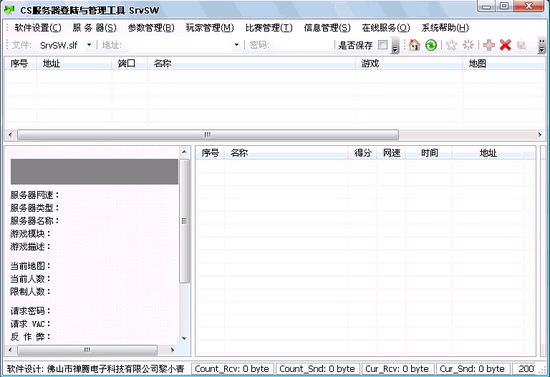The height and width of the screenshot is (377, 550).
Task: Sort server list by 序号 column header
Action: 21,63
